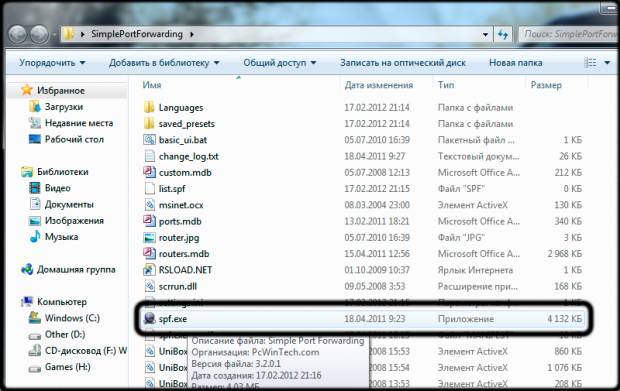
Task: Click the date 18.04.2011 9:23 of spf.exe
Action: point(374,319)
